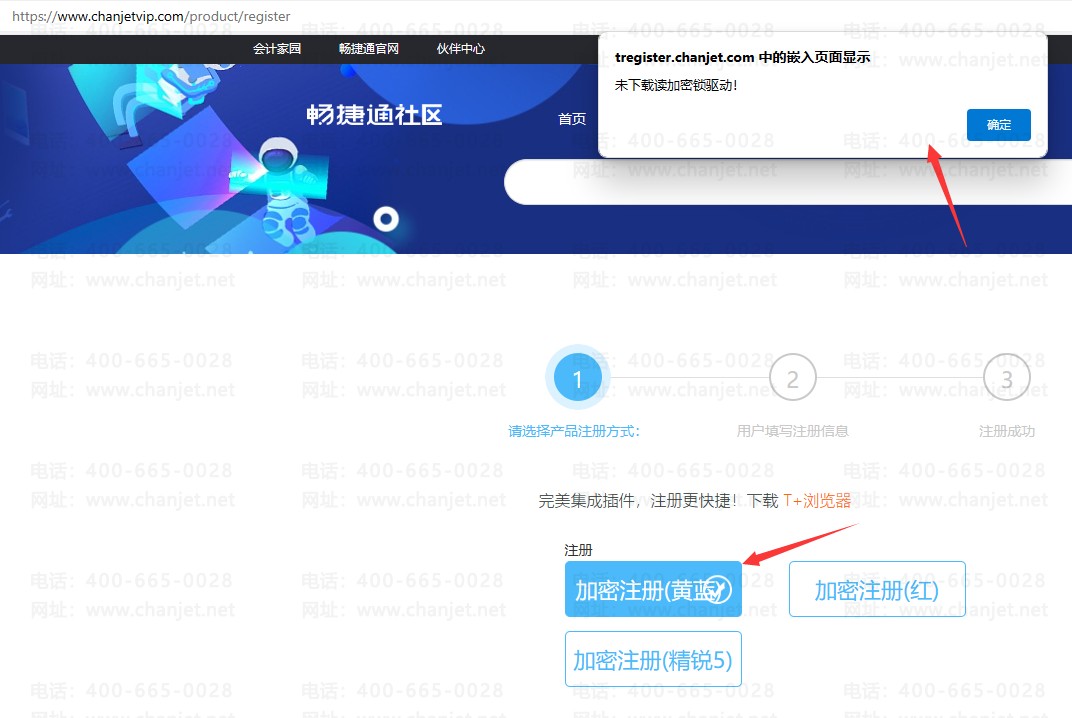
Task: Click the step 1 circle indicator
Action: (577, 378)
